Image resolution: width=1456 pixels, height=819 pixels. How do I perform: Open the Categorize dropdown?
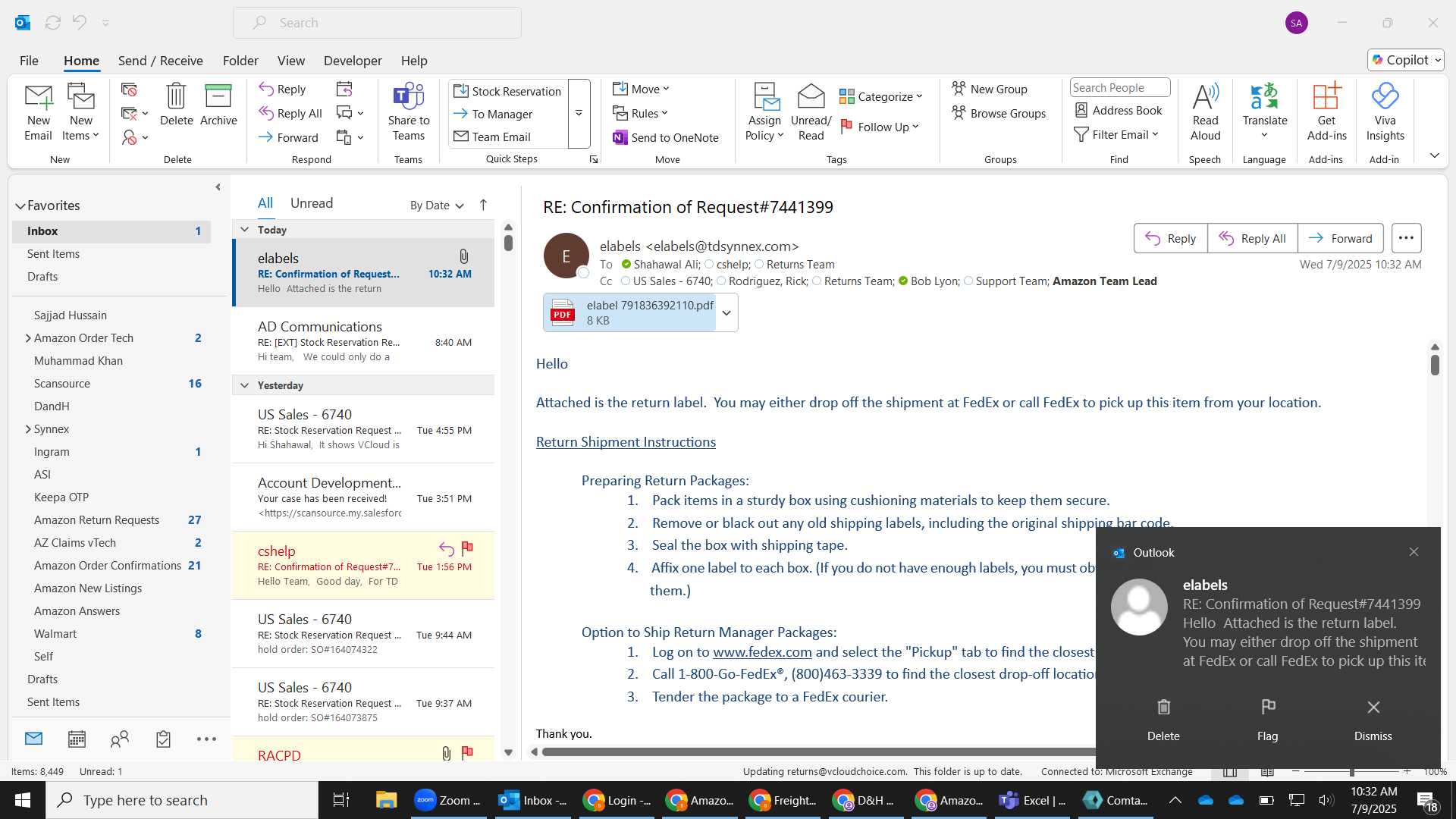[881, 96]
